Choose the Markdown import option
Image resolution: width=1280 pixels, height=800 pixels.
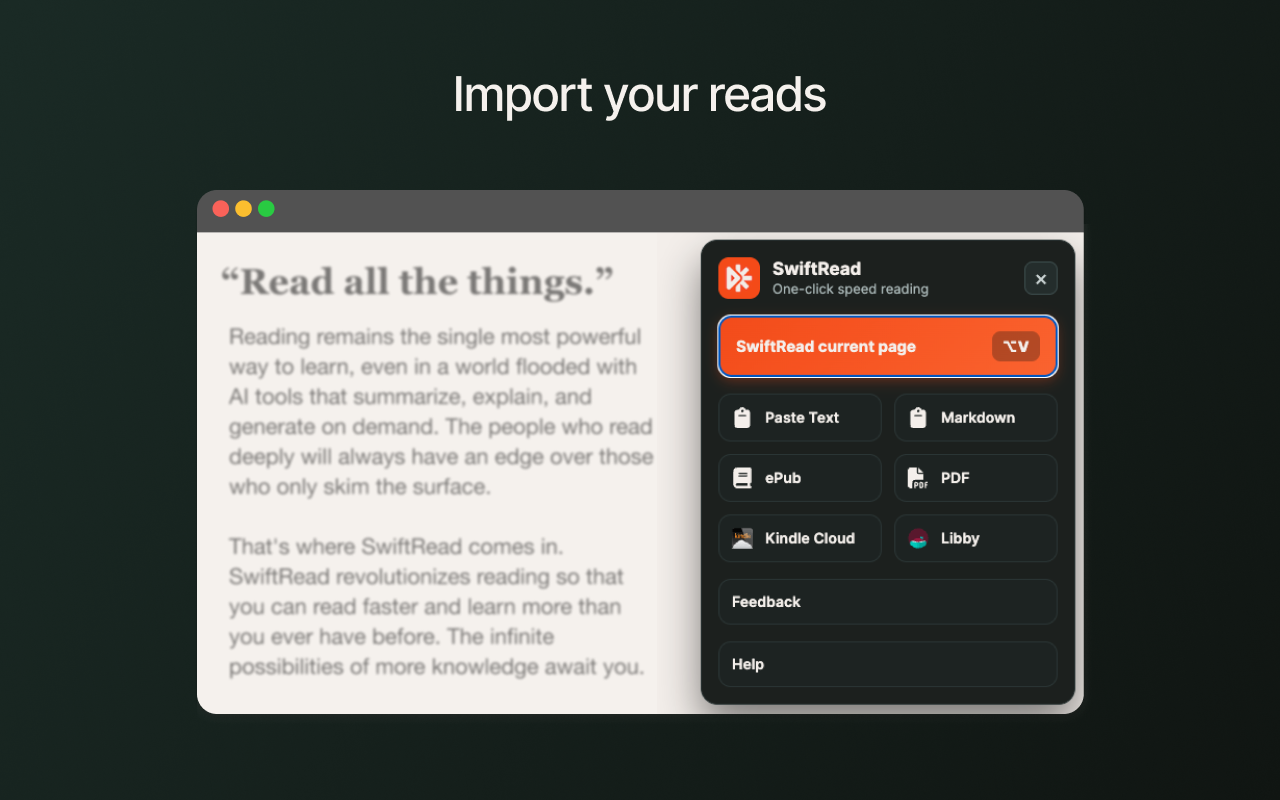(976, 418)
